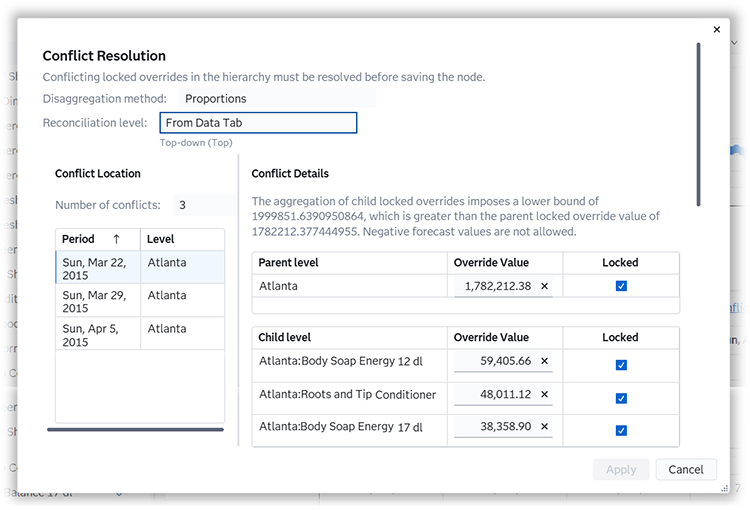Uncheck Locked for Atlanta parent level
The image size is (750, 510).
tap(621, 286)
